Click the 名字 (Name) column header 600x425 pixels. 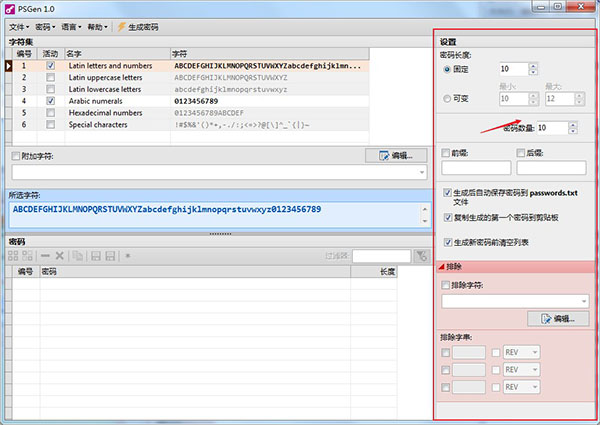click(x=117, y=54)
